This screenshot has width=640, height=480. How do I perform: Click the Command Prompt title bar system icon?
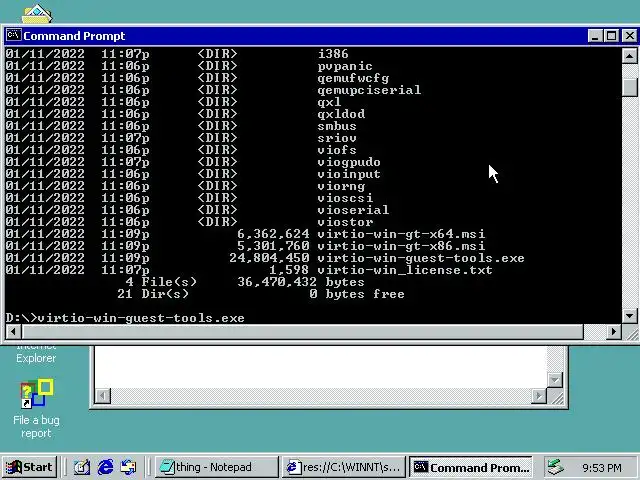(13, 36)
